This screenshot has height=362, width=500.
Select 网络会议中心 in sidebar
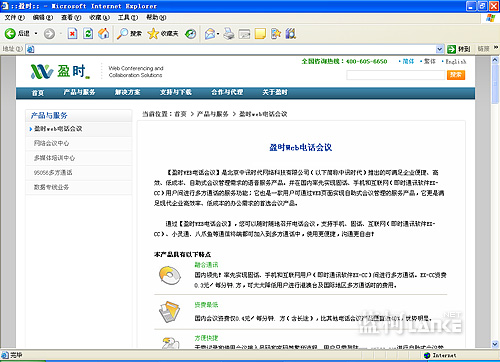pyautogui.click(x=79, y=143)
